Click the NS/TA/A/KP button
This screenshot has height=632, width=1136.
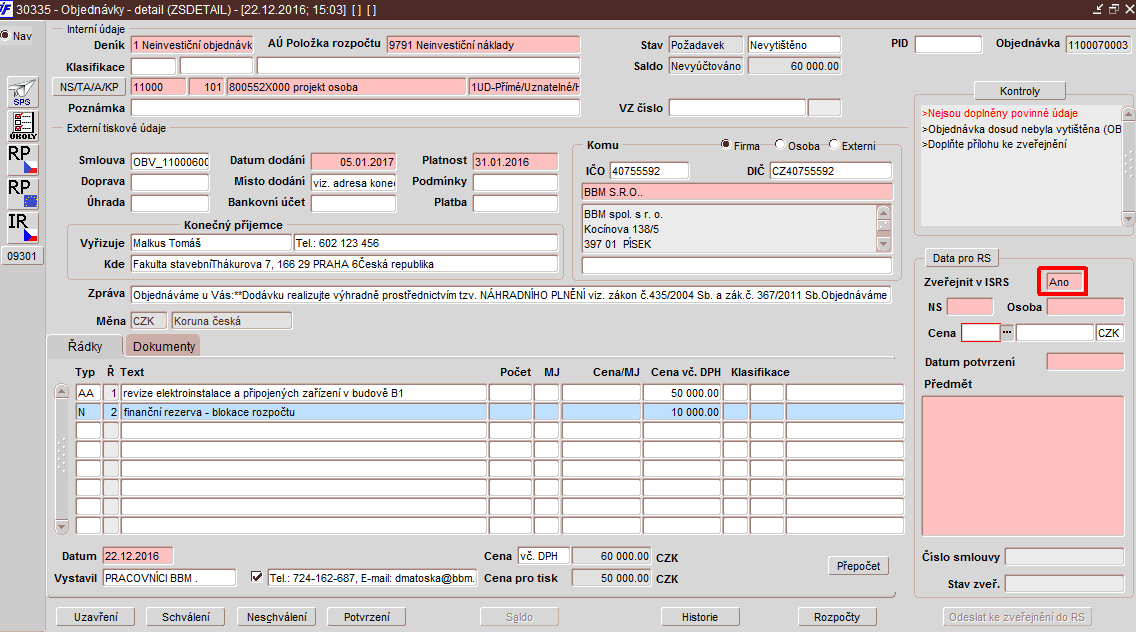pyautogui.click(x=89, y=87)
